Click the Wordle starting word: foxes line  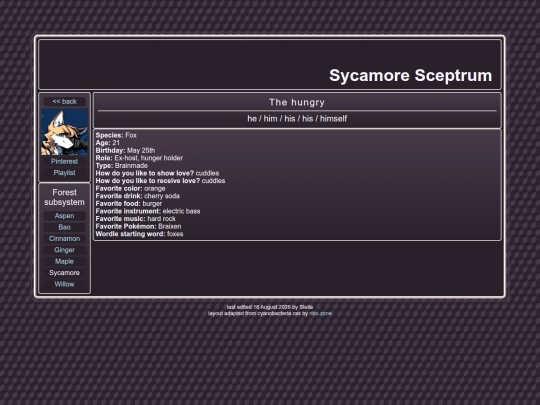[139, 234]
